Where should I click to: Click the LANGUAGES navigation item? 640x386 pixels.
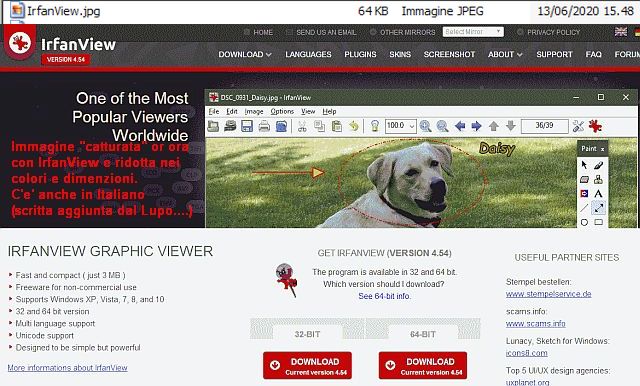(308, 54)
